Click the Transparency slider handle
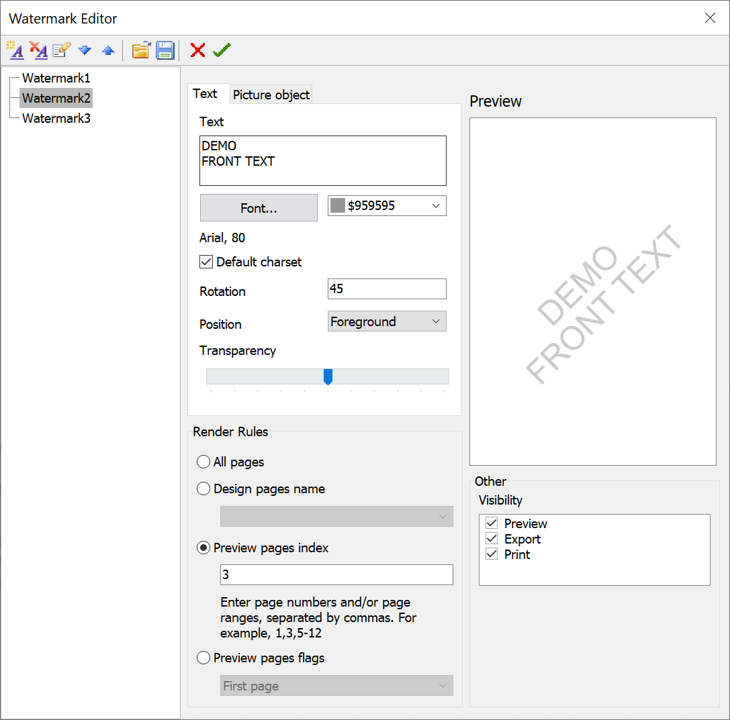Viewport: 730px width, 720px height. tap(328, 376)
